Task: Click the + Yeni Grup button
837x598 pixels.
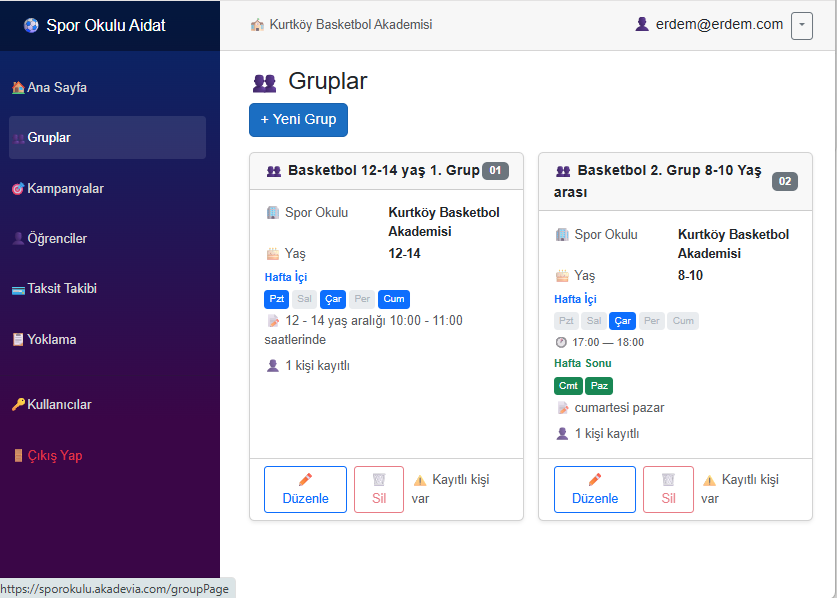Action: point(298,120)
